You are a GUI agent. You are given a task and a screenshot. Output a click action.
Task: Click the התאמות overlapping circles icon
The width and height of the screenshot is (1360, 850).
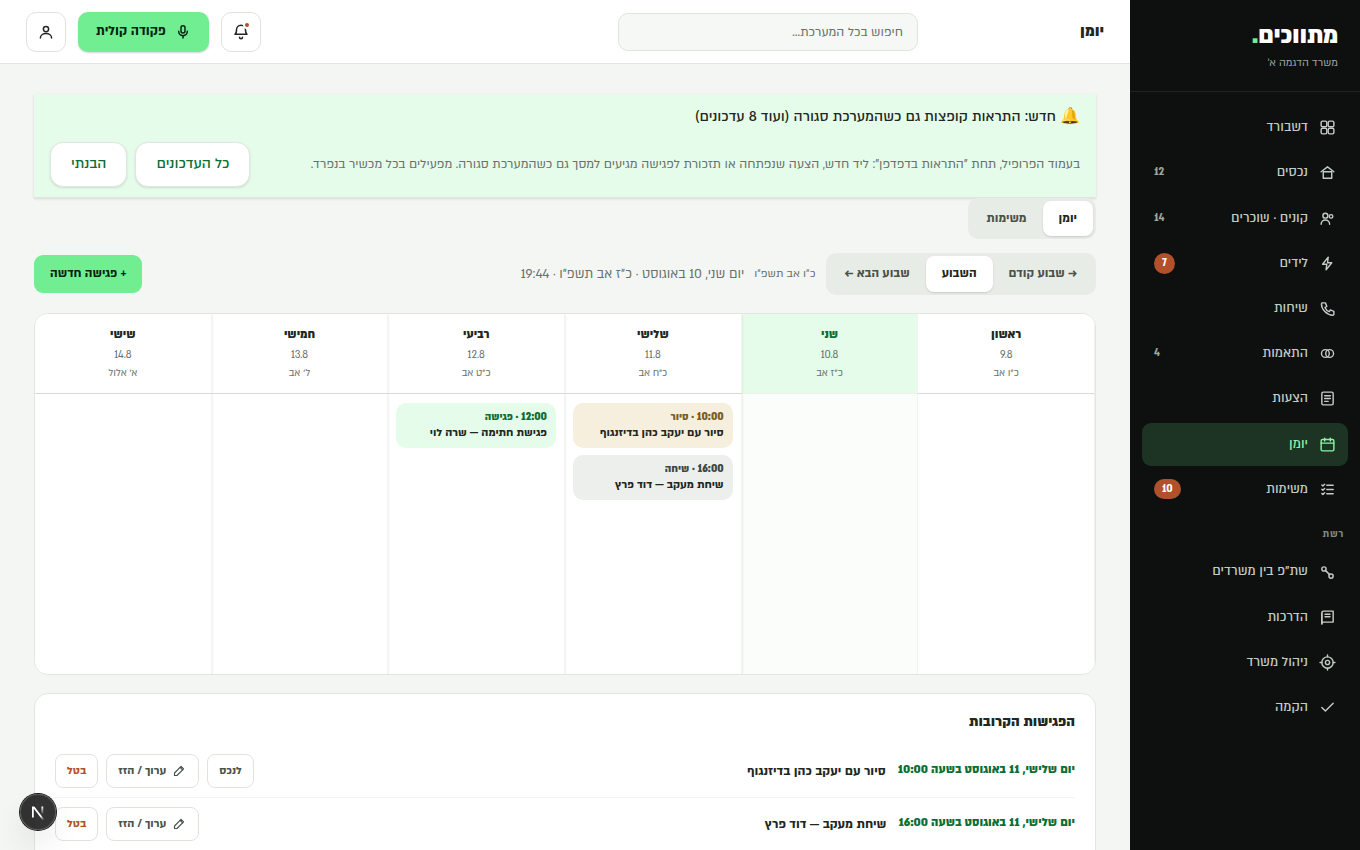click(x=1327, y=353)
